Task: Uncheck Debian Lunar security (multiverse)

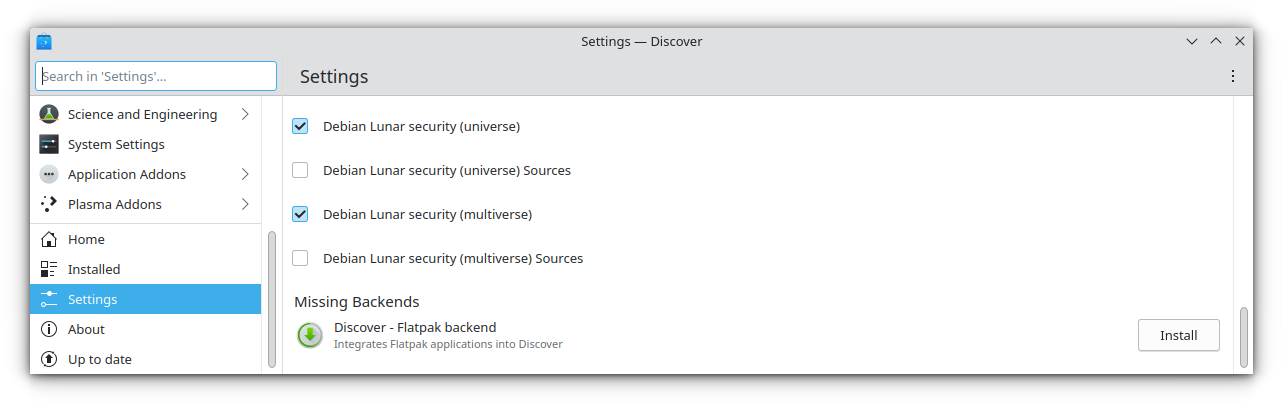Action: (300, 214)
